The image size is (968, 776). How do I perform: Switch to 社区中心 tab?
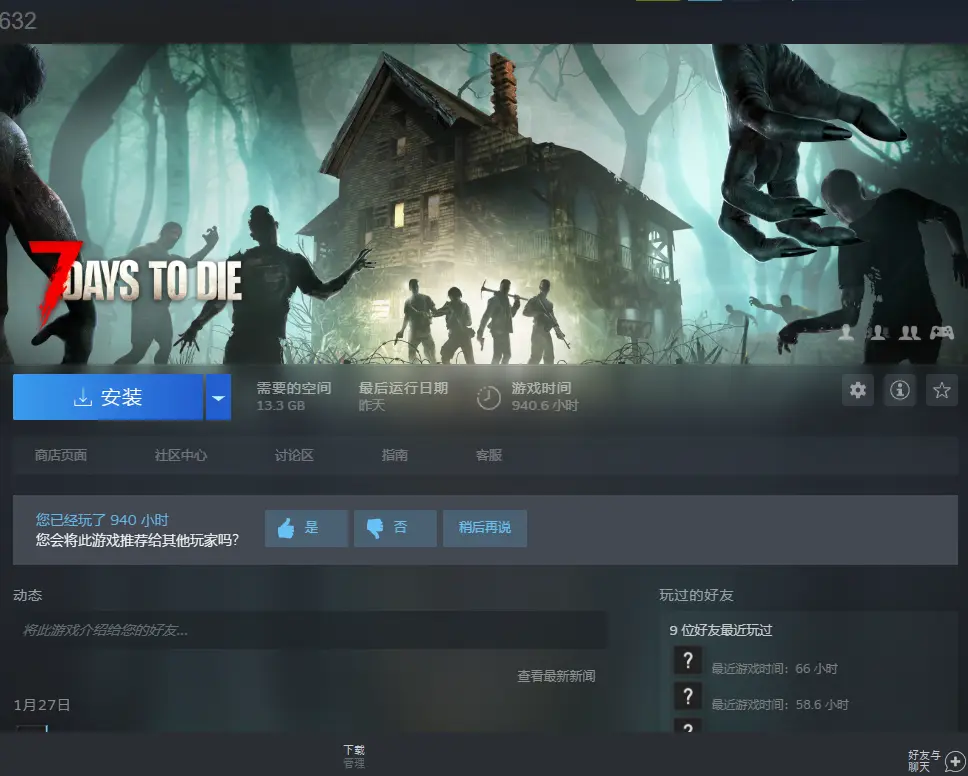180,455
